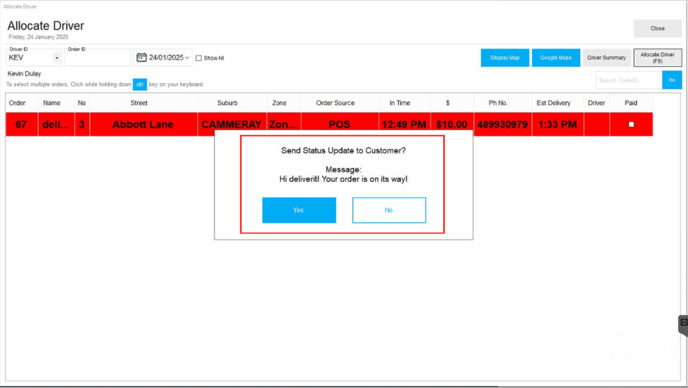The width and height of the screenshot is (688, 388).
Task: Click the Friday, 24 January 2025 date label
Action: [x=39, y=37]
